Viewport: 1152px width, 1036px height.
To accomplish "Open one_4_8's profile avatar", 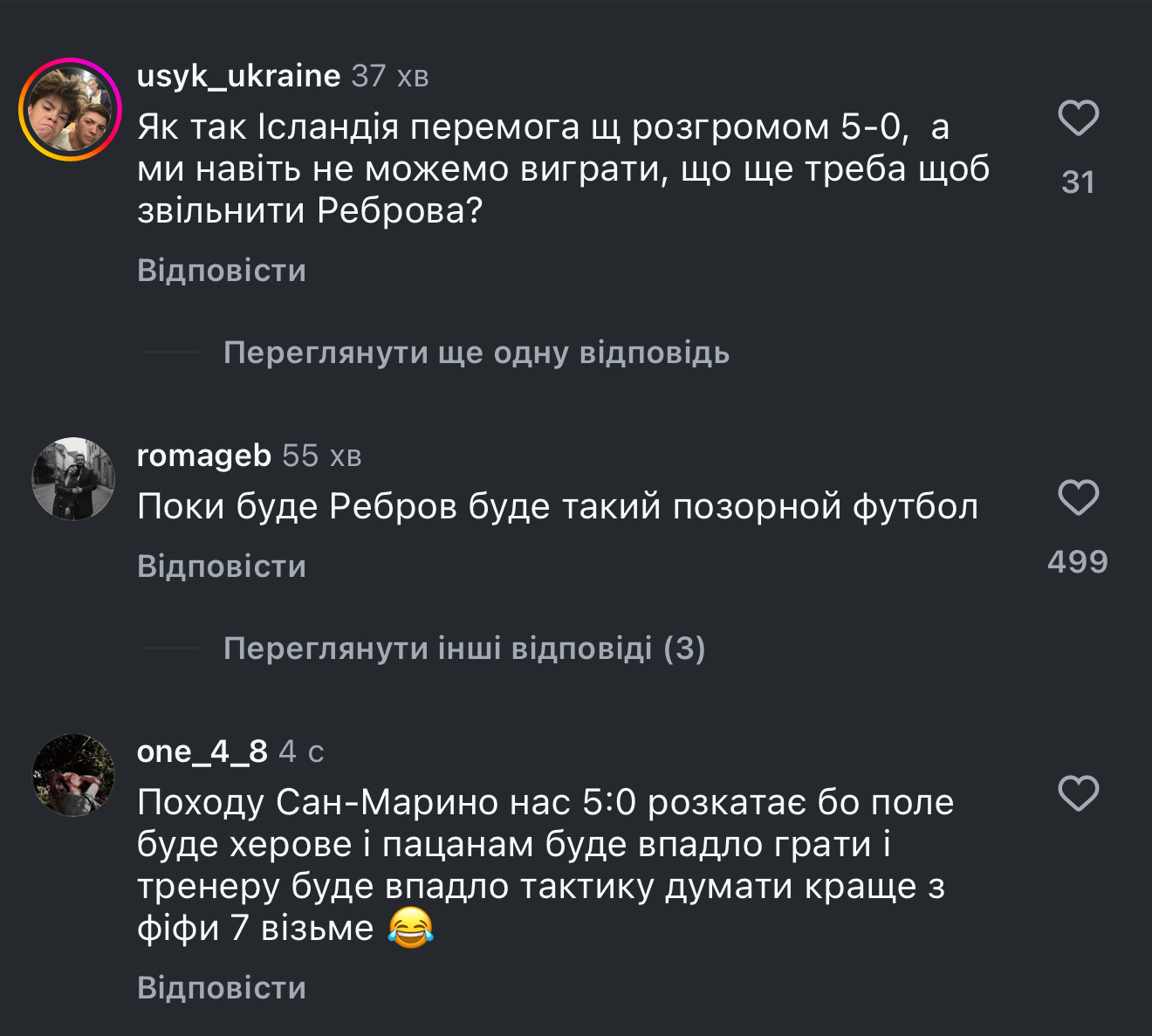I will (x=73, y=775).
